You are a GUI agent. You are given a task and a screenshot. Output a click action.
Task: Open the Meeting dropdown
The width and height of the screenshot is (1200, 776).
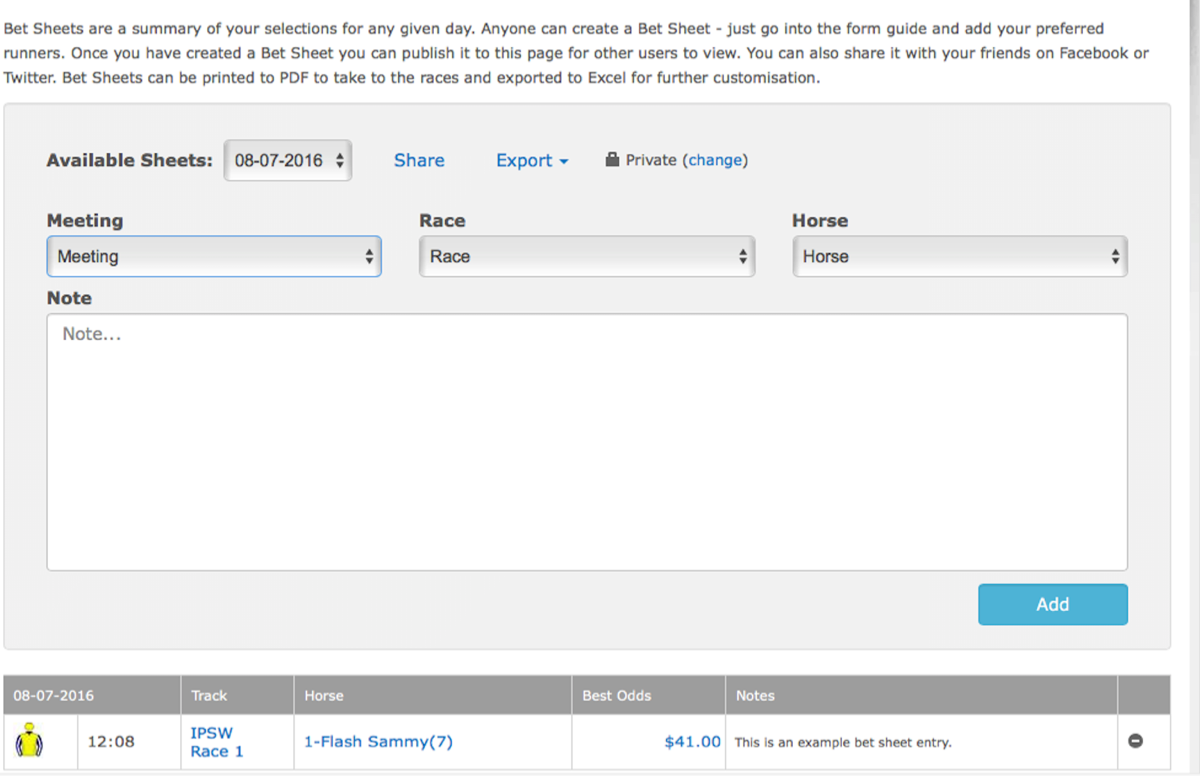click(214, 257)
